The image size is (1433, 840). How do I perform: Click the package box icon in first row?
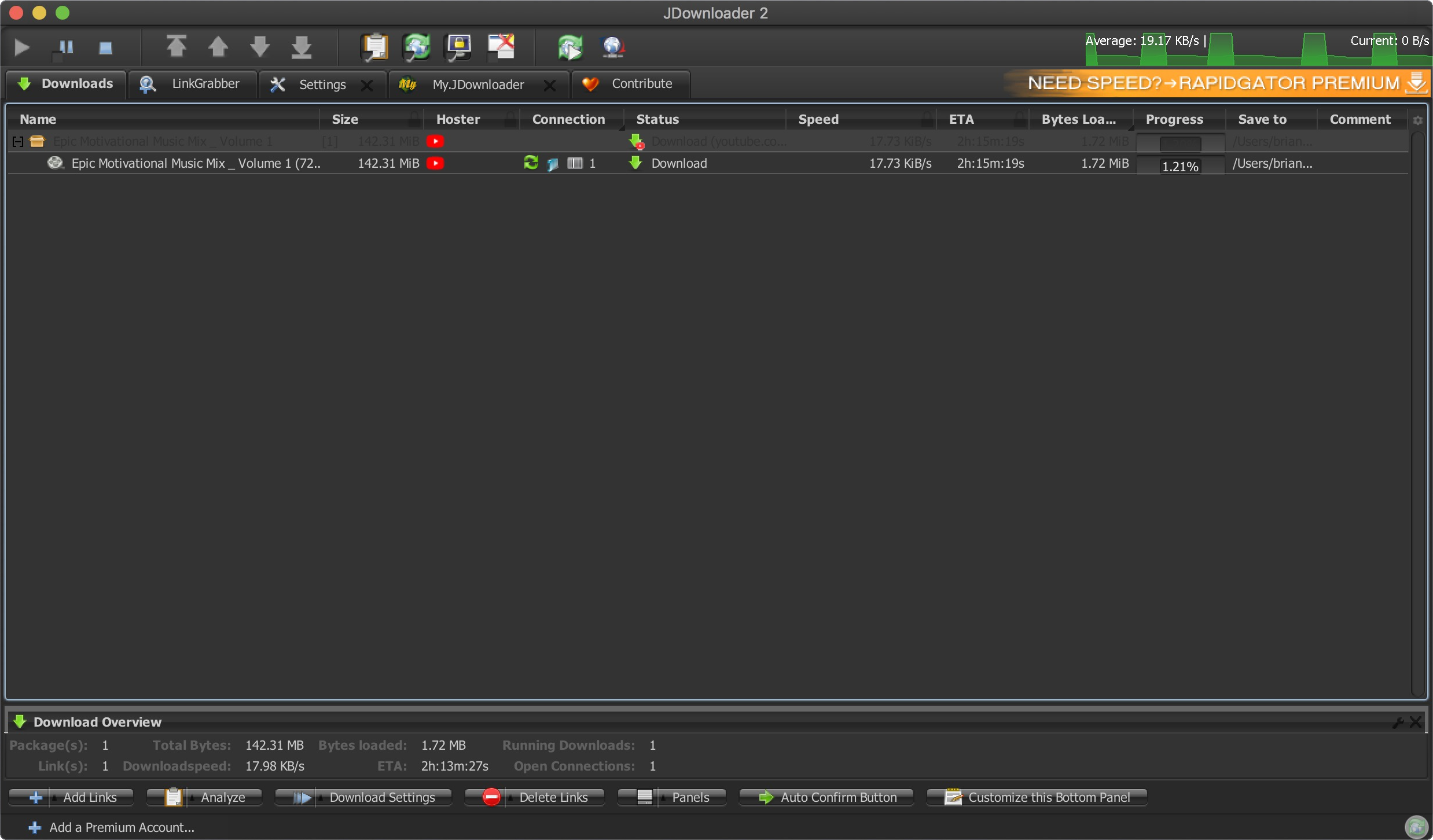pyautogui.click(x=37, y=141)
